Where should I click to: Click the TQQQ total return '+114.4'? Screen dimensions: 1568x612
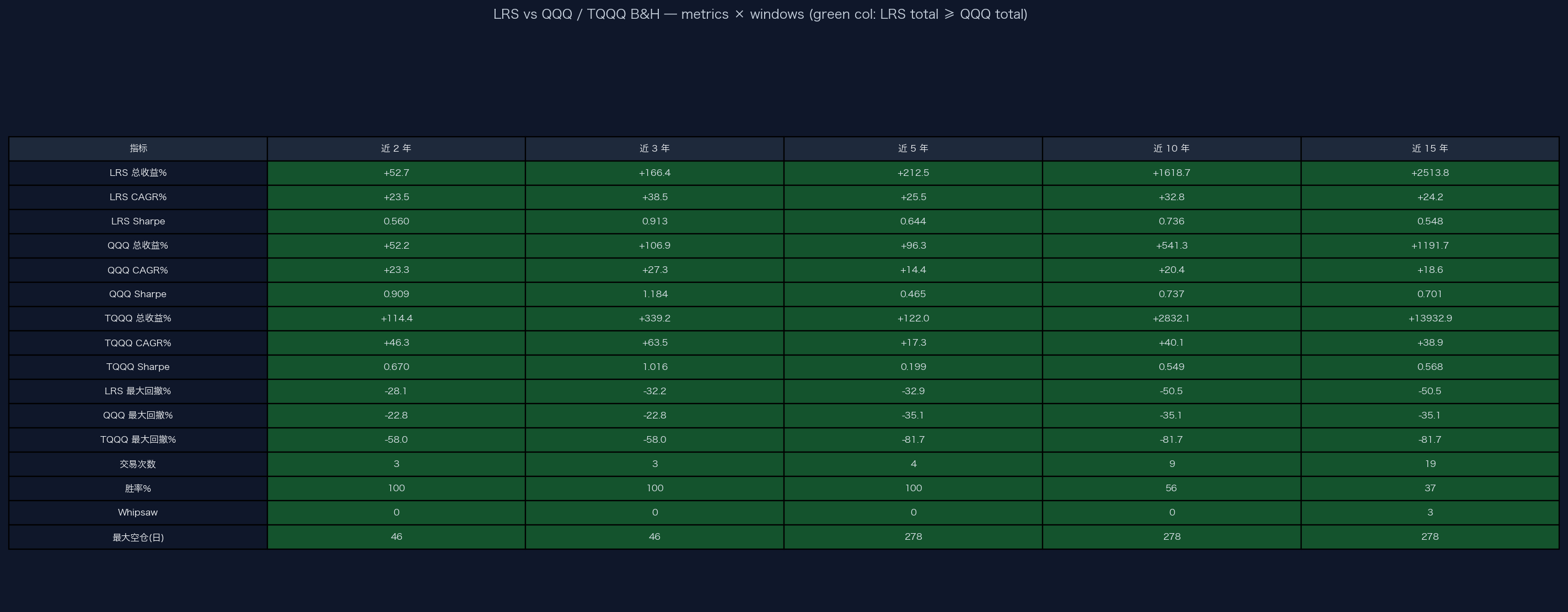click(x=396, y=319)
